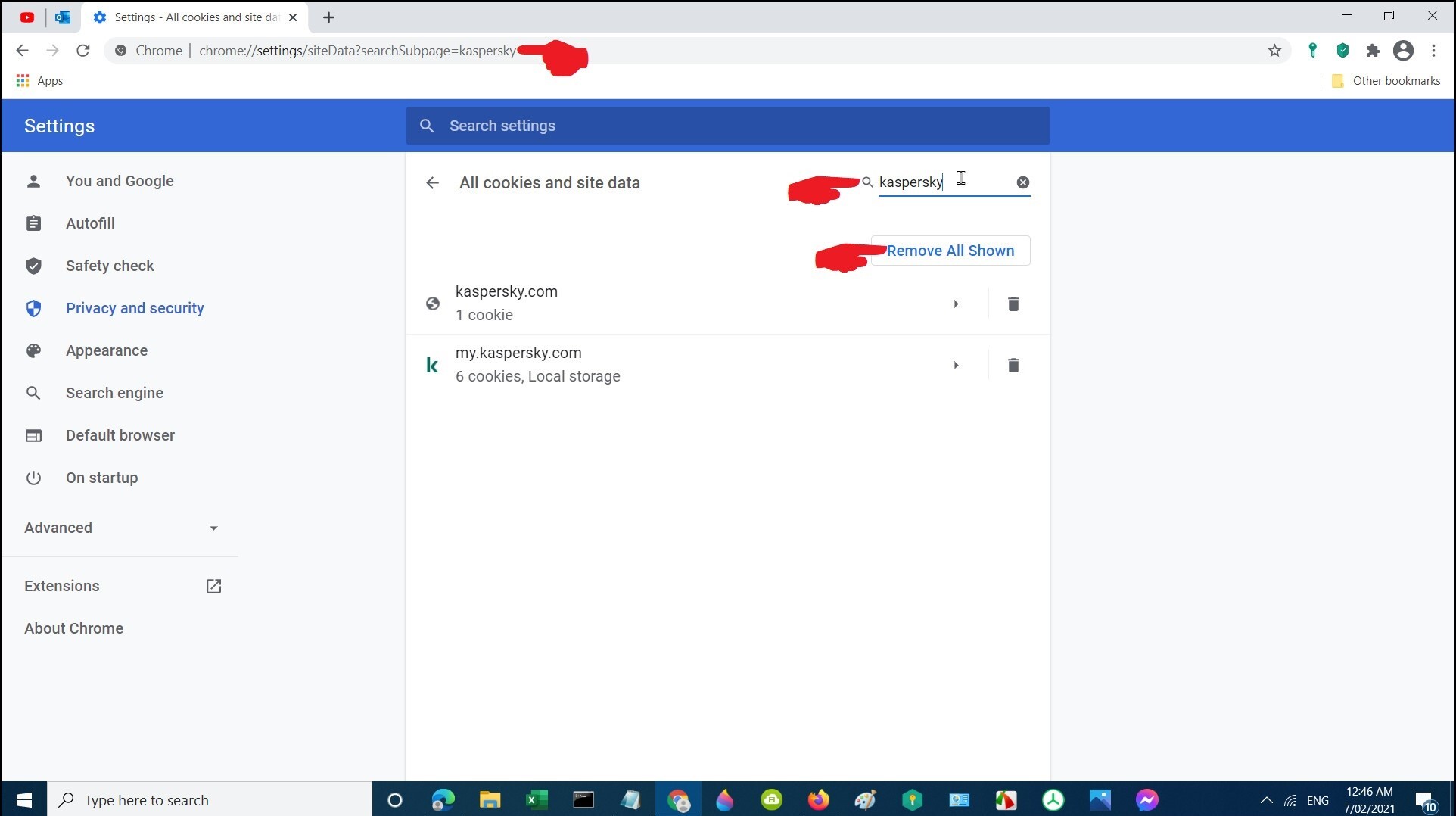Open About Chrome page
This screenshot has height=816, width=1456.
pos(73,628)
